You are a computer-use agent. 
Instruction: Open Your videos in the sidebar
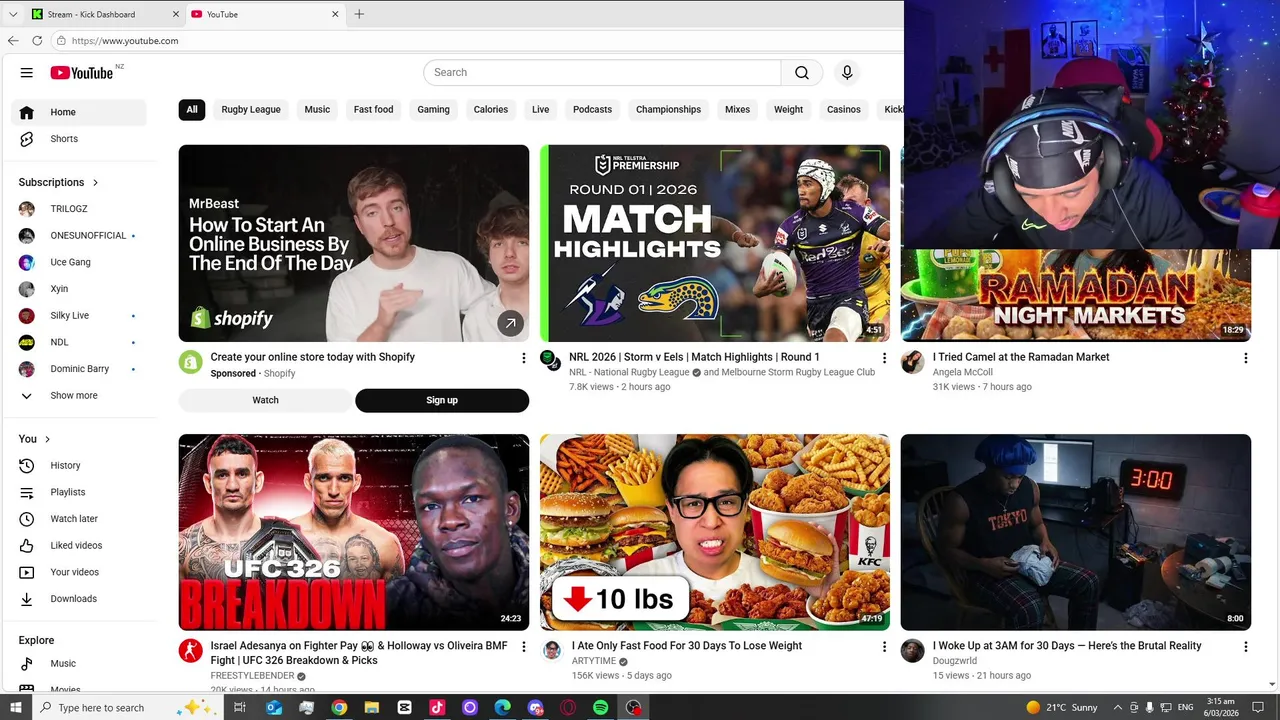(x=79, y=572)
